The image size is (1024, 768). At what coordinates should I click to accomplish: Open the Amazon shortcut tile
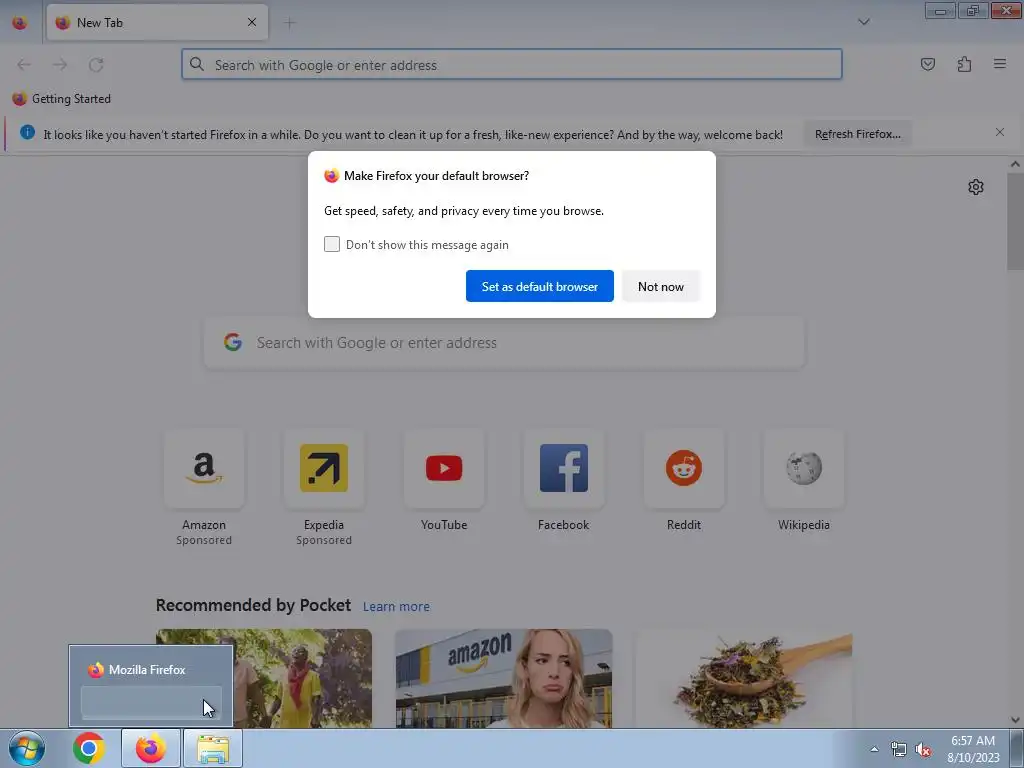(204, 468)
